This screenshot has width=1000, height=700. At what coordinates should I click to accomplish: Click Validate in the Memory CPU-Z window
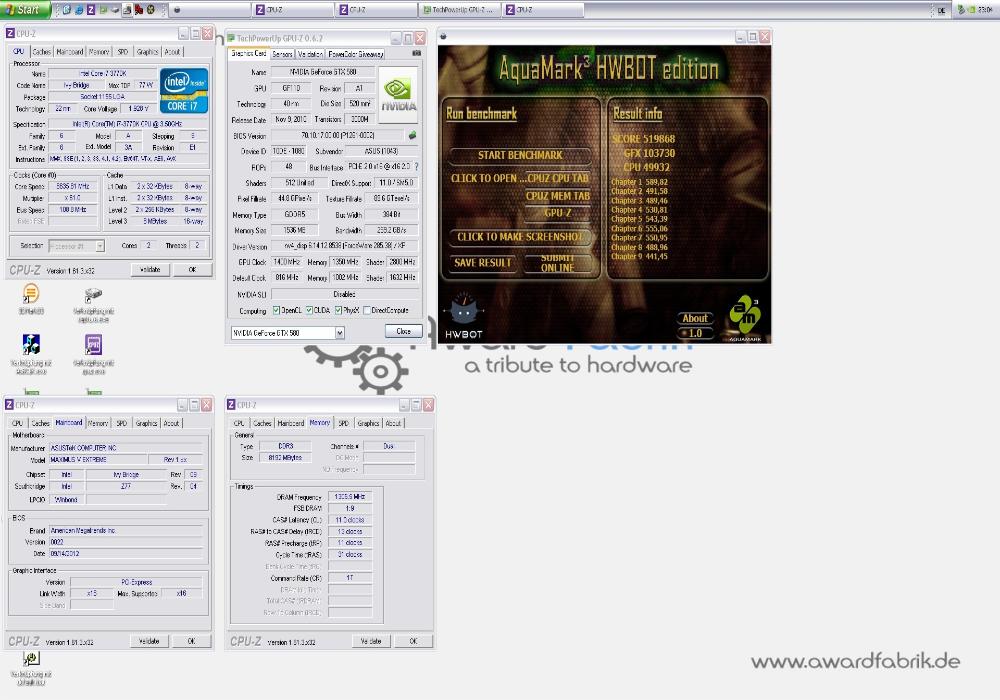(371, 641)
